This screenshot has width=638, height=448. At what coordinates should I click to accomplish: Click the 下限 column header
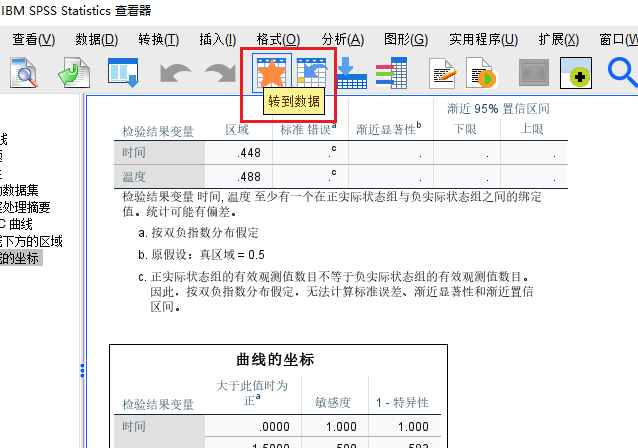[465, 129]
